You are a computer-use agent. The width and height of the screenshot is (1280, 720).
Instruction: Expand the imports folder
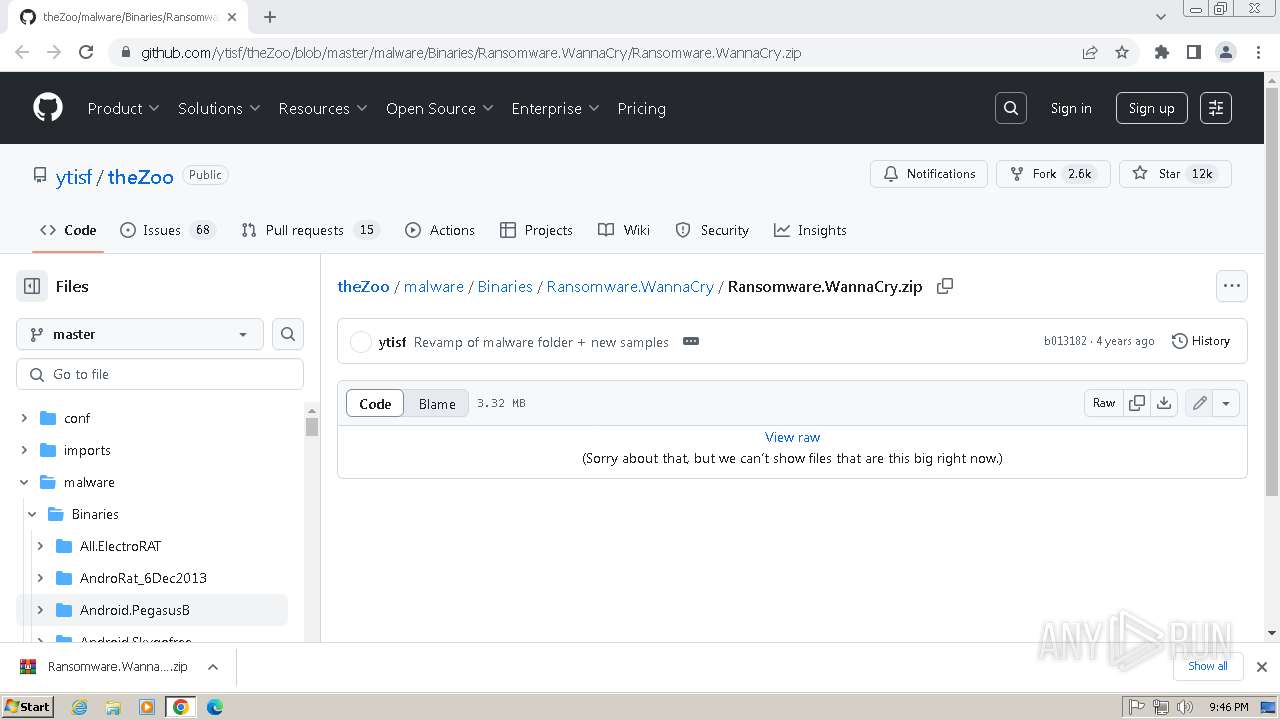tap(25, 450)
